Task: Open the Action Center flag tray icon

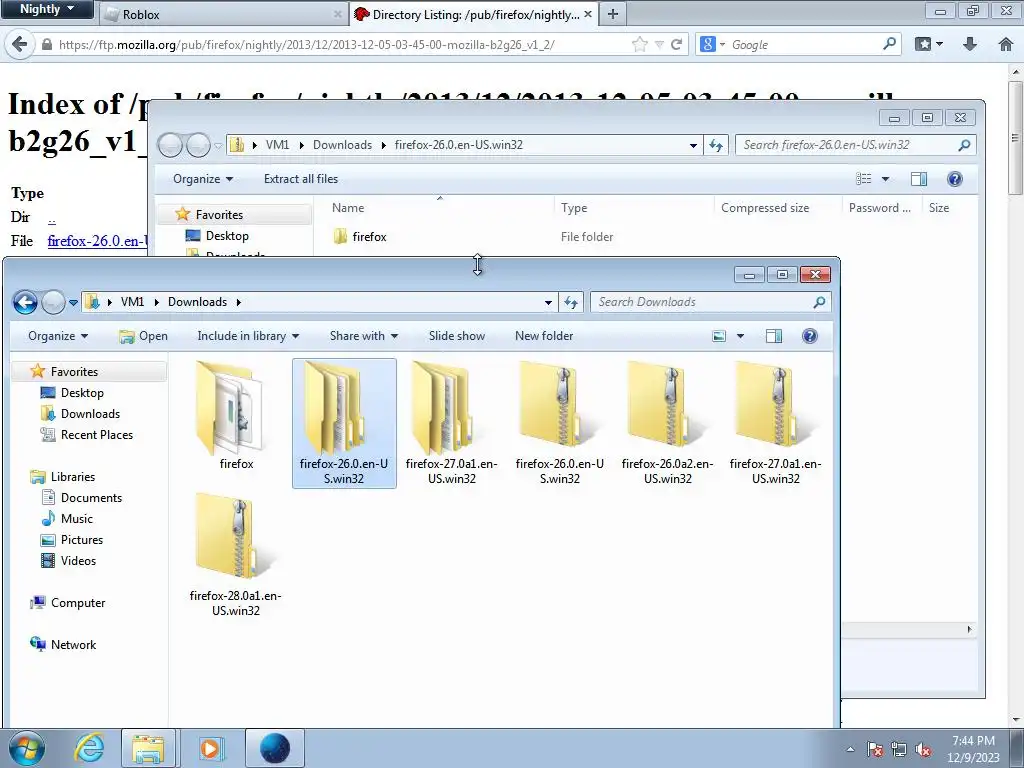Action: pos(875,749)
